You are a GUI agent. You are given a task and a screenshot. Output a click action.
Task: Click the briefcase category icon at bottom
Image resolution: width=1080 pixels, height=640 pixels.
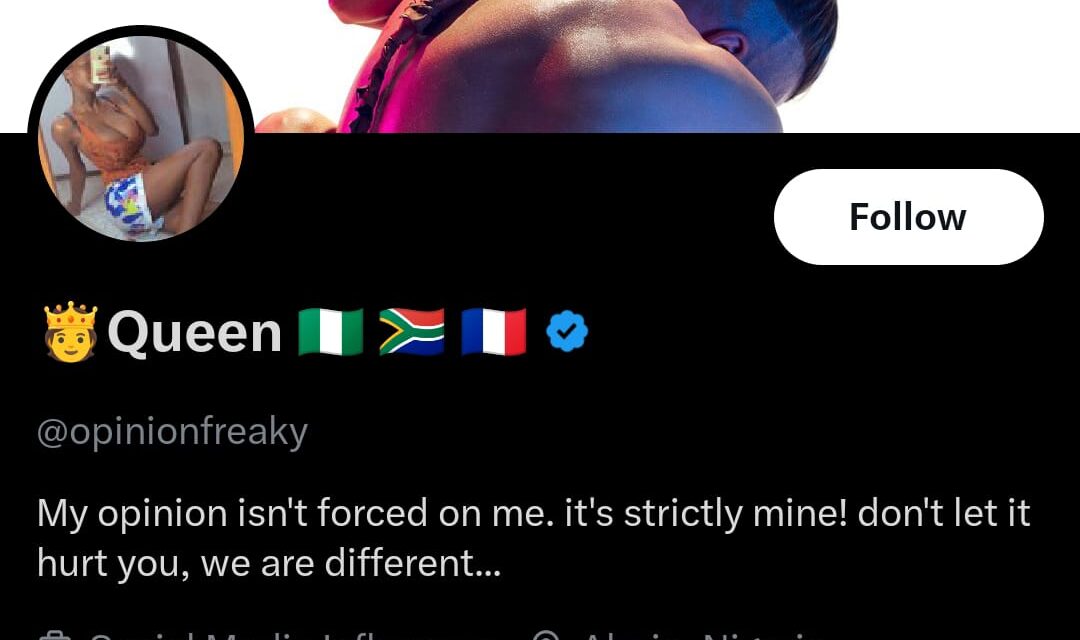coord(55,636)
